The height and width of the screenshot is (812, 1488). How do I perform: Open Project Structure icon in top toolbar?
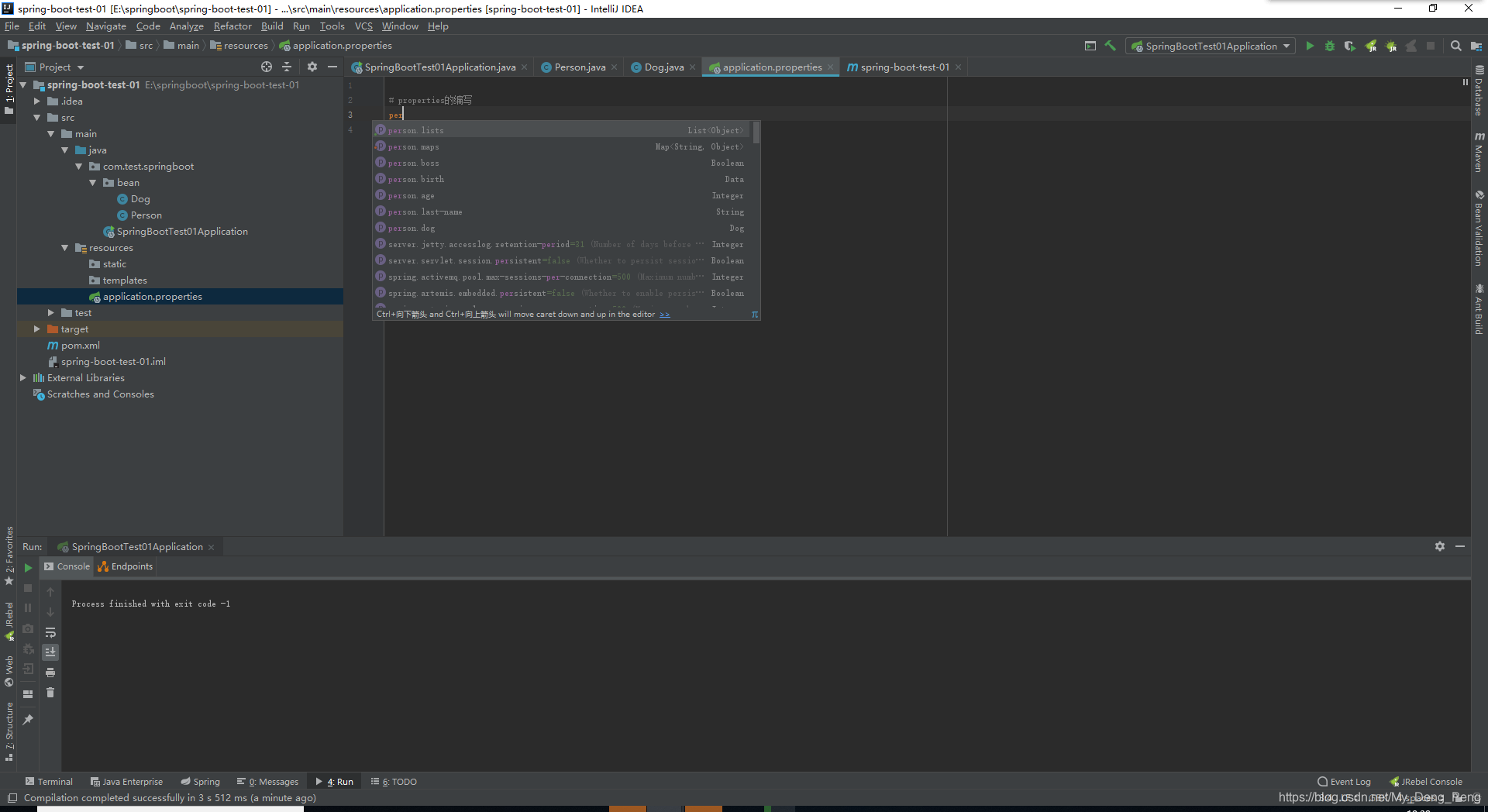(1476, 46)
